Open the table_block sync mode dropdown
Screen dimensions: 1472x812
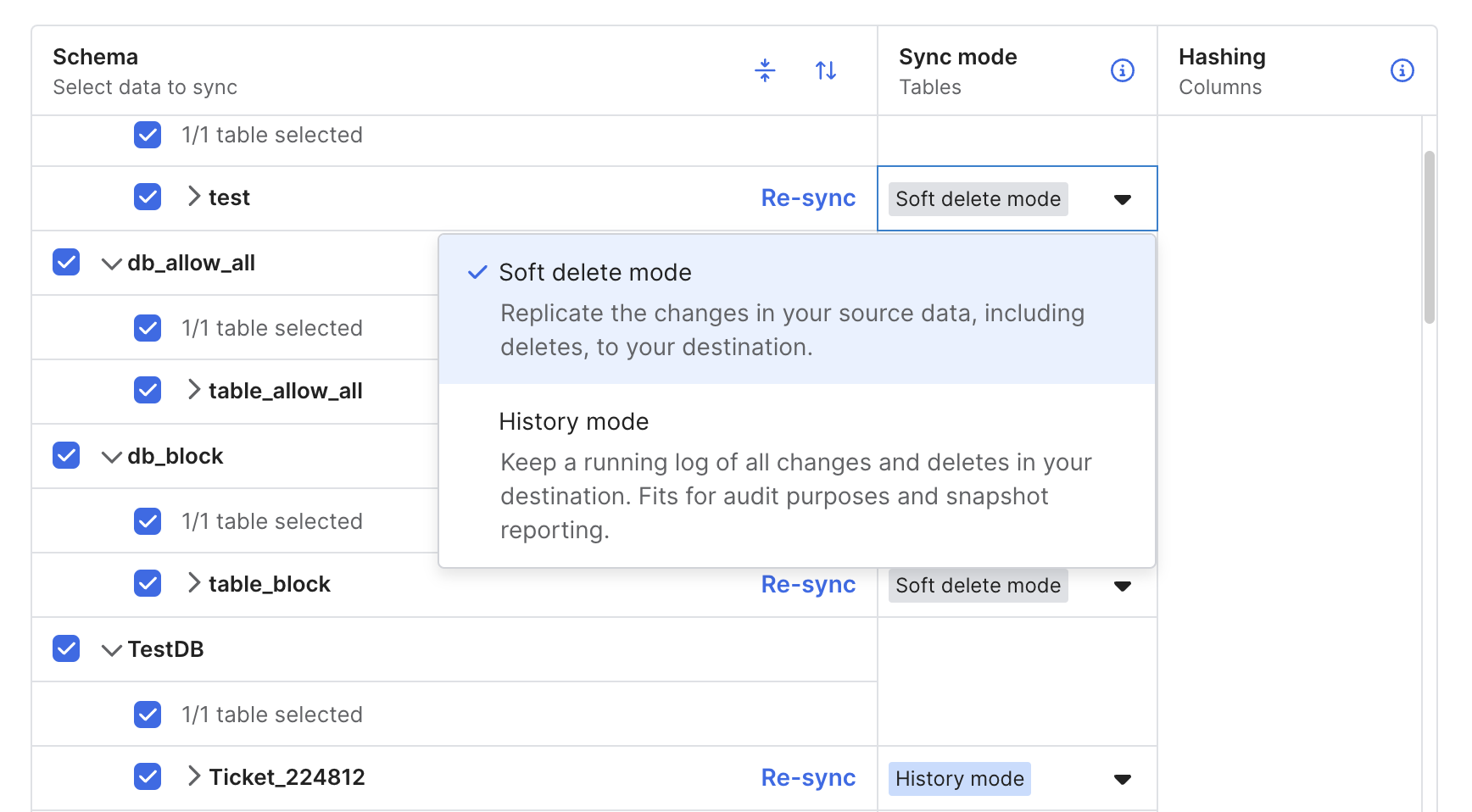point(1123,586)
